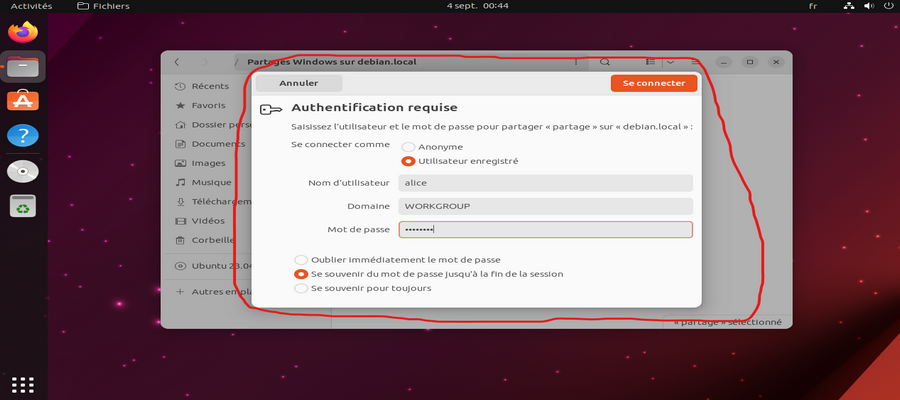The image size is (900, 400).
Task: Click the Annuler button
Action: tap(299, 84)
